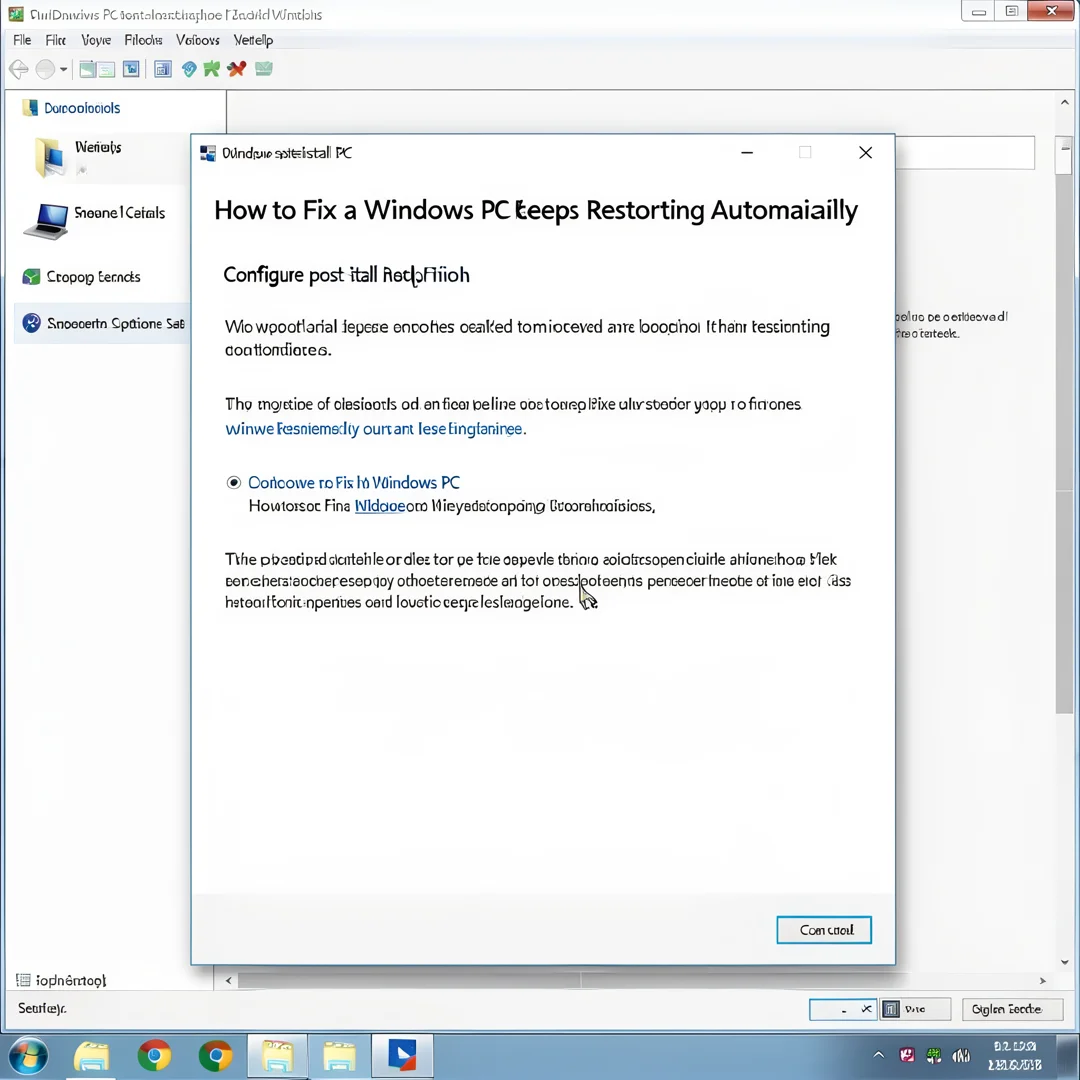Click the pink system tray icon
This screenshot has height=1080, width=1080.
point(906,1055)
